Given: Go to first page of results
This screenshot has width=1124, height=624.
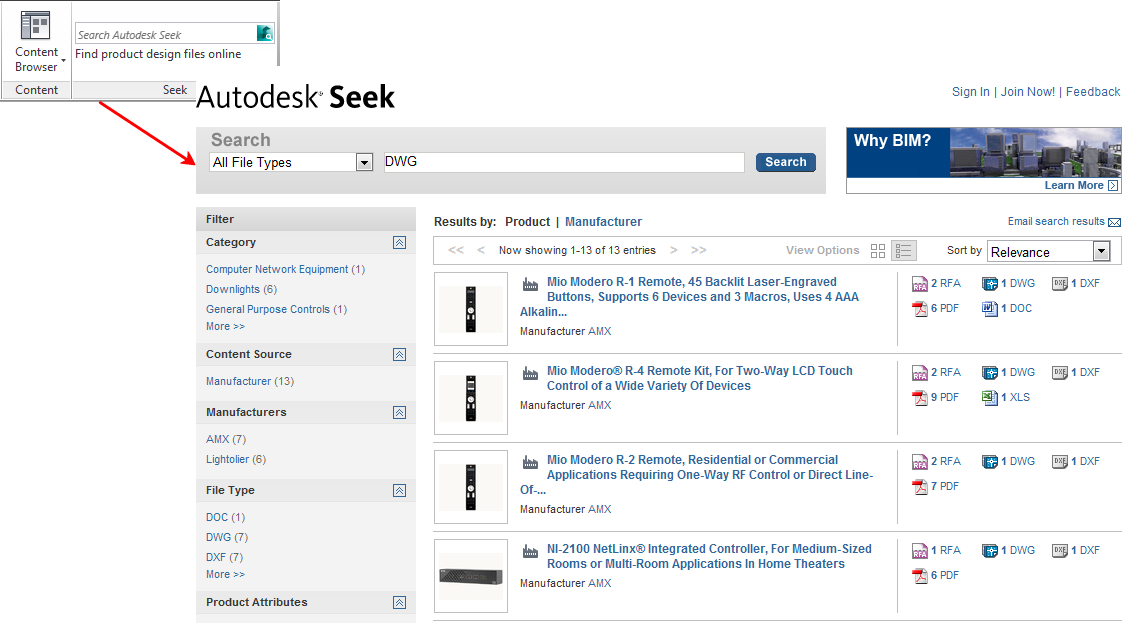Looking at the screenshot, I should tap(456, 250).
